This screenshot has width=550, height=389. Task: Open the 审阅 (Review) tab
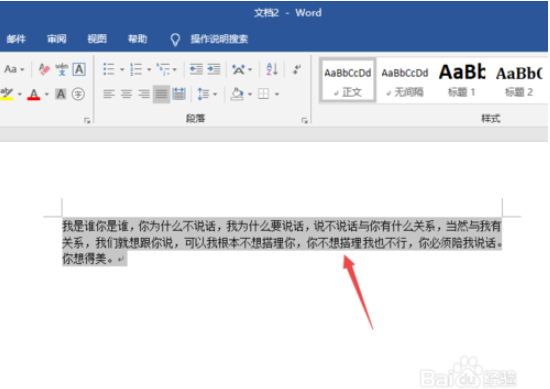click(x=57, y=39)
